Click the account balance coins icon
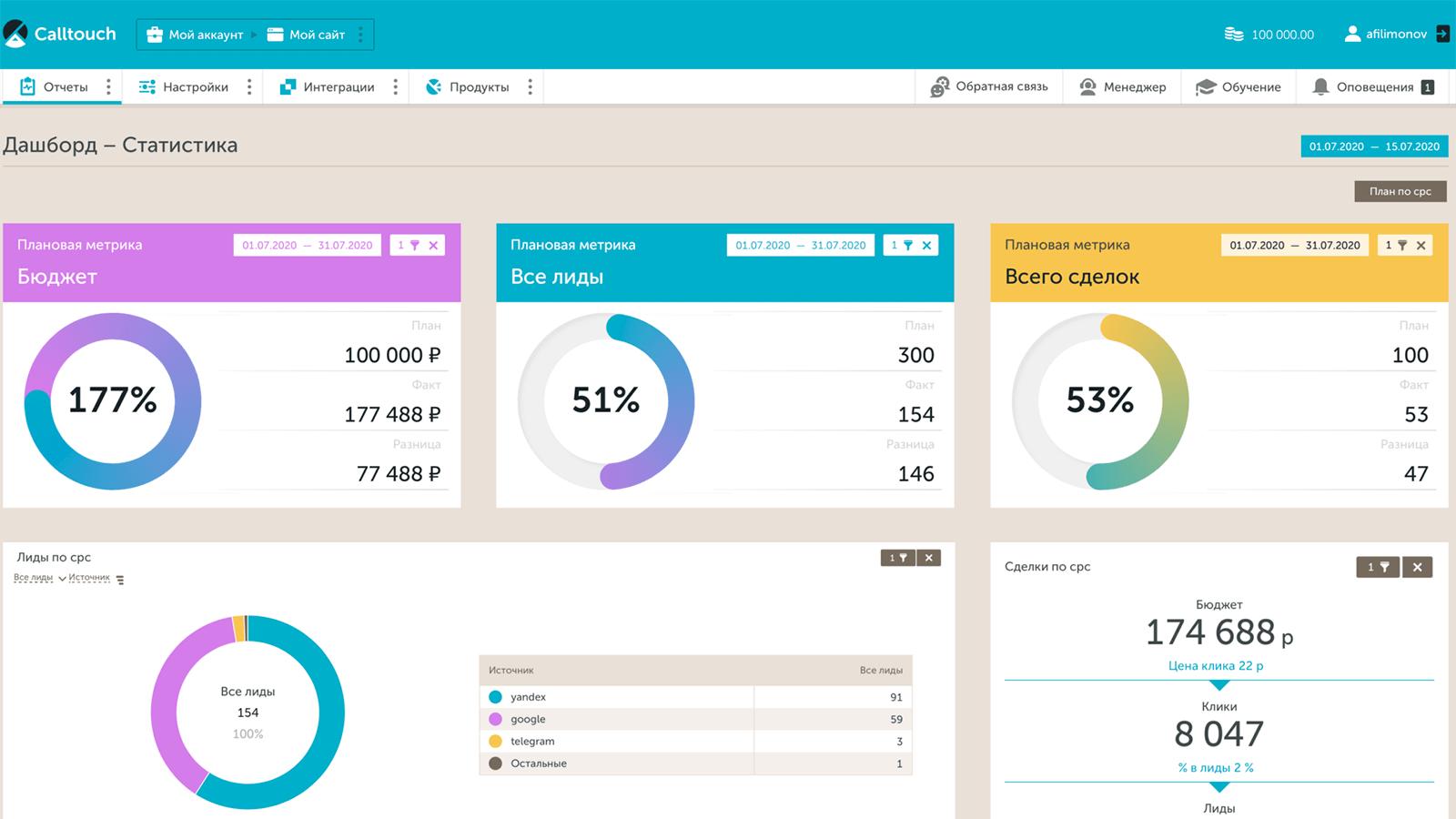Image resolution: width=1456 pixels, height=819 pixels. (x=1233, y=35)
